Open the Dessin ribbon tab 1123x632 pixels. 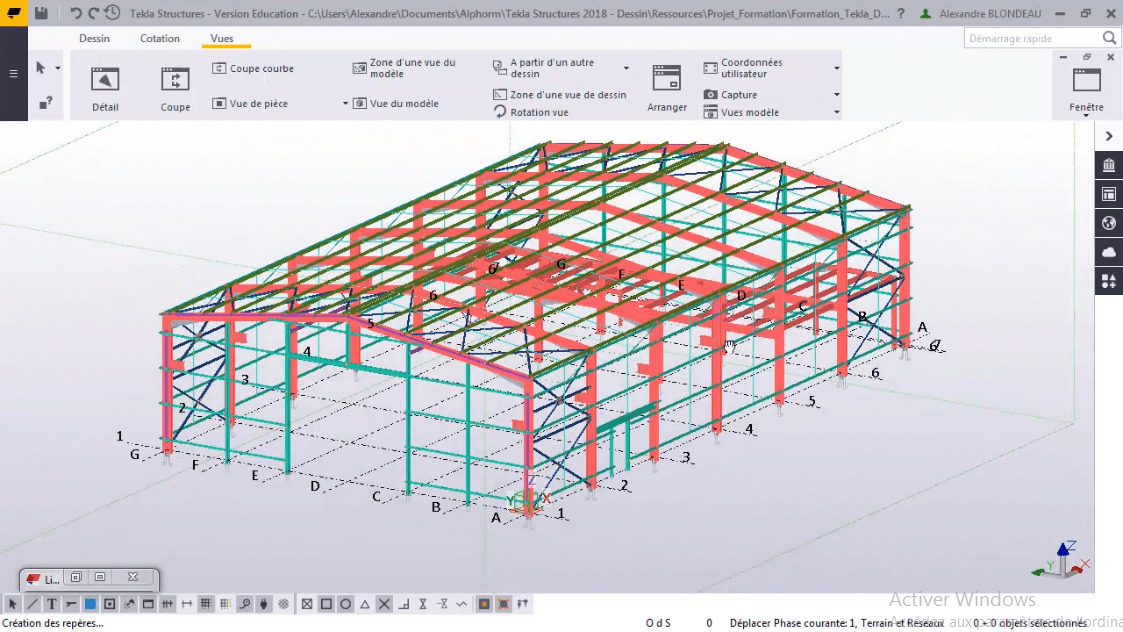coord(95,38)
